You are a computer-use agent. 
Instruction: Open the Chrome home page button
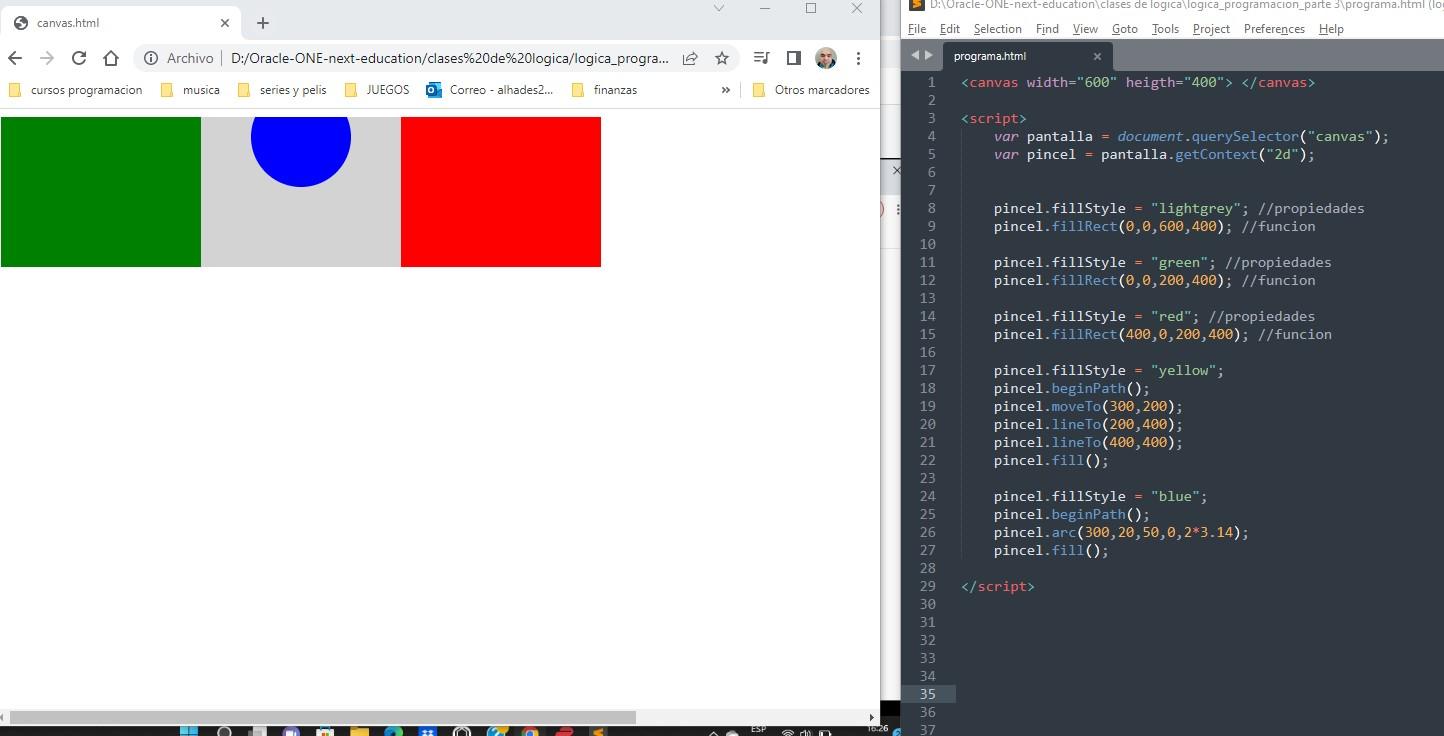click(111, 58)
